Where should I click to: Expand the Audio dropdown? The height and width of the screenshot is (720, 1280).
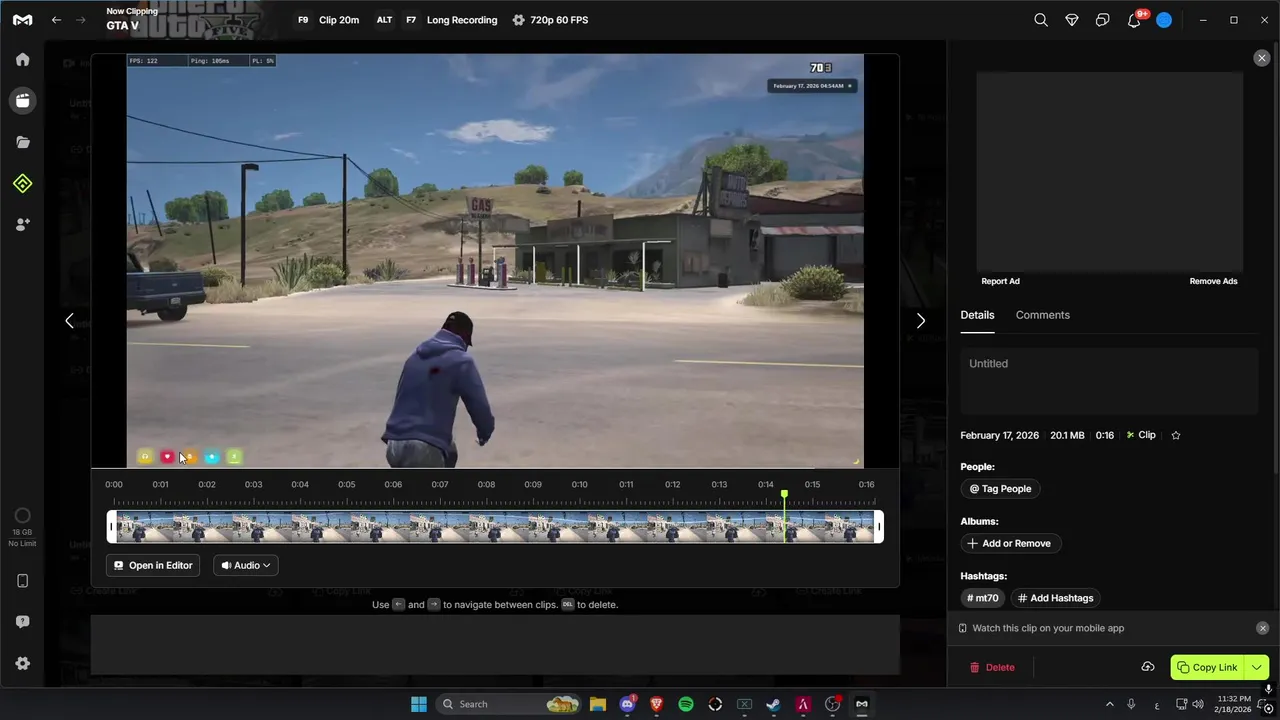pos(245,565)
